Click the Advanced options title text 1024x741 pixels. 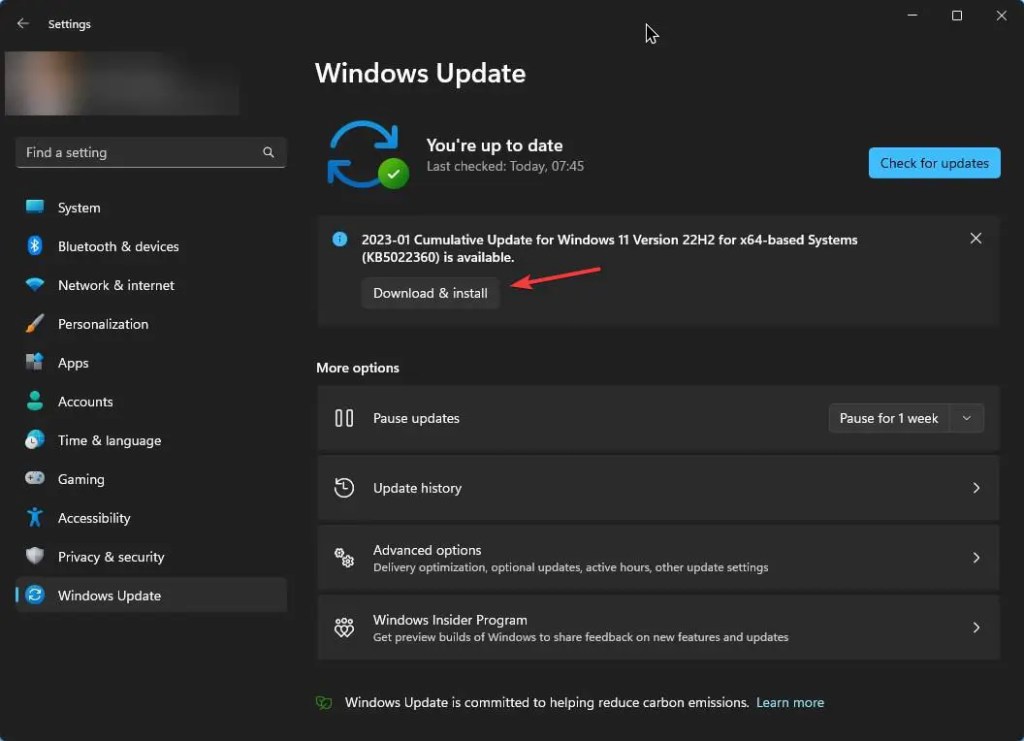pyautogui.click(x=427, y=550)
